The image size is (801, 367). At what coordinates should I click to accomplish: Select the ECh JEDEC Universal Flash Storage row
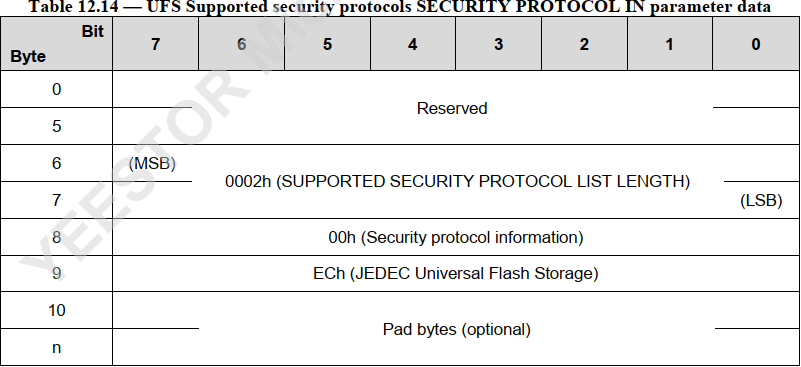click(x=456, y=273)
